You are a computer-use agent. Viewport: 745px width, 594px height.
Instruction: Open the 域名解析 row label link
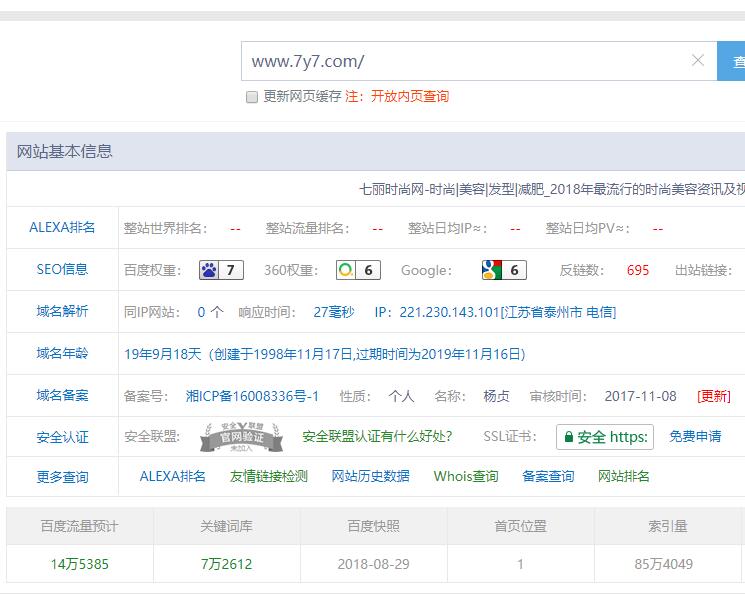62,311
